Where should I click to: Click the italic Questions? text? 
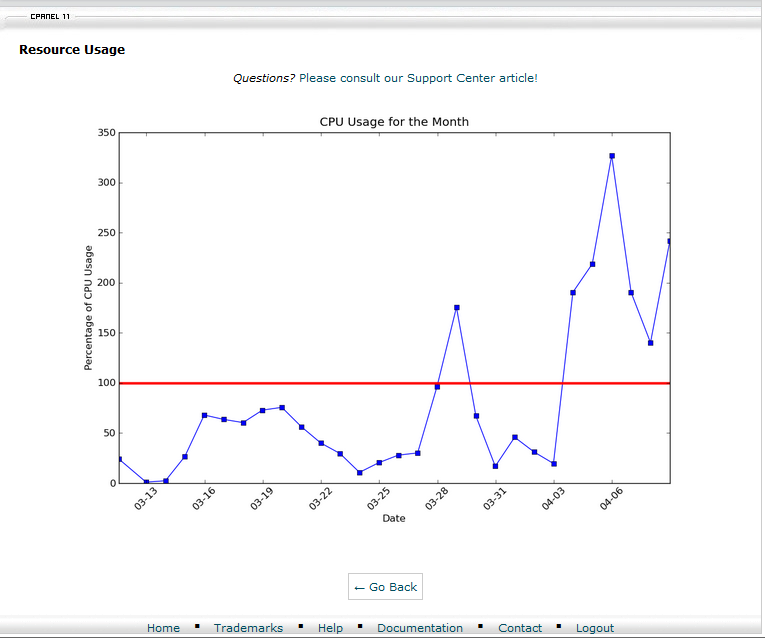[x=264, y=78]
